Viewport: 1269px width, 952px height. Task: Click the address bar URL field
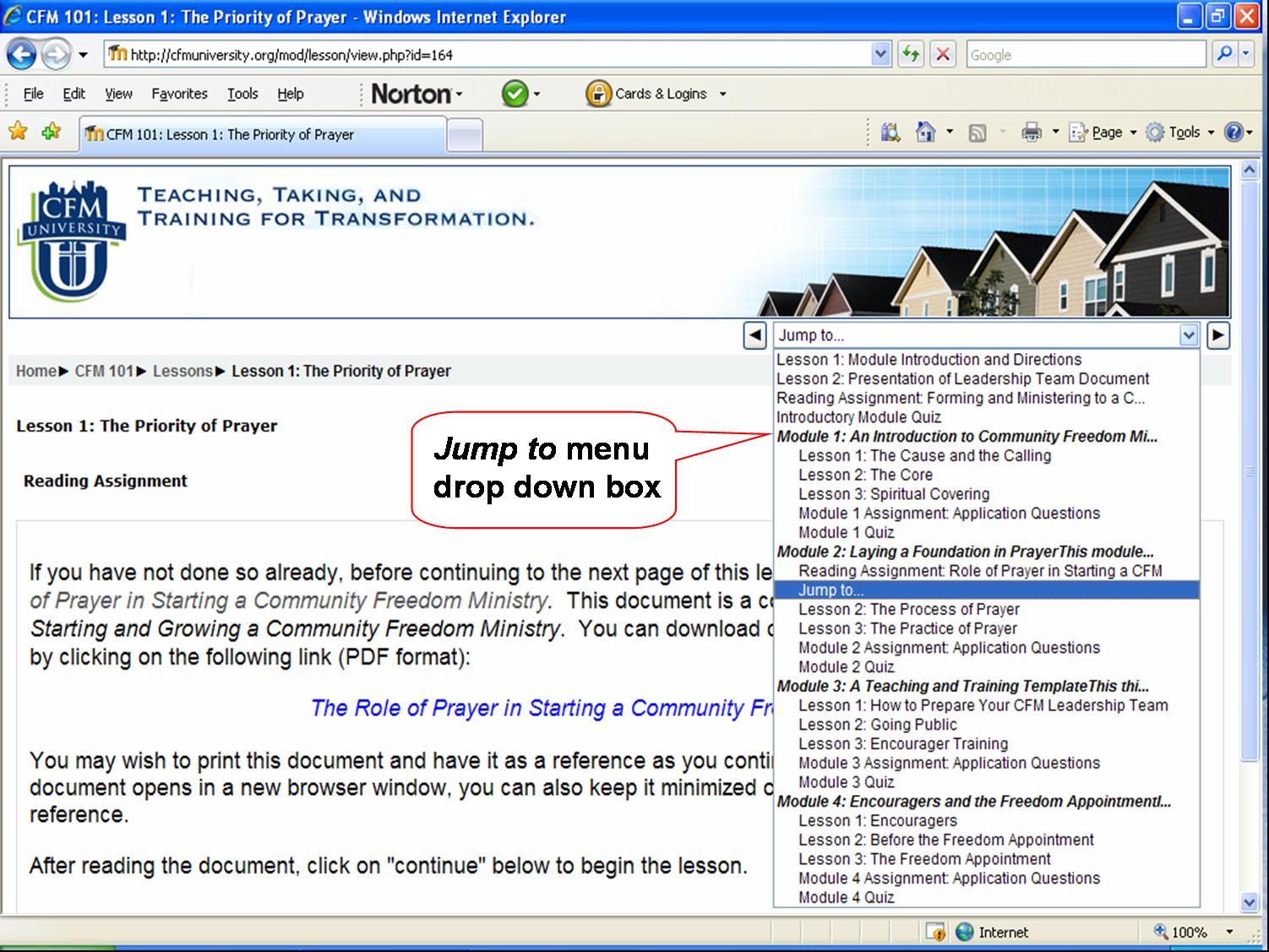[x=488, y=55]
